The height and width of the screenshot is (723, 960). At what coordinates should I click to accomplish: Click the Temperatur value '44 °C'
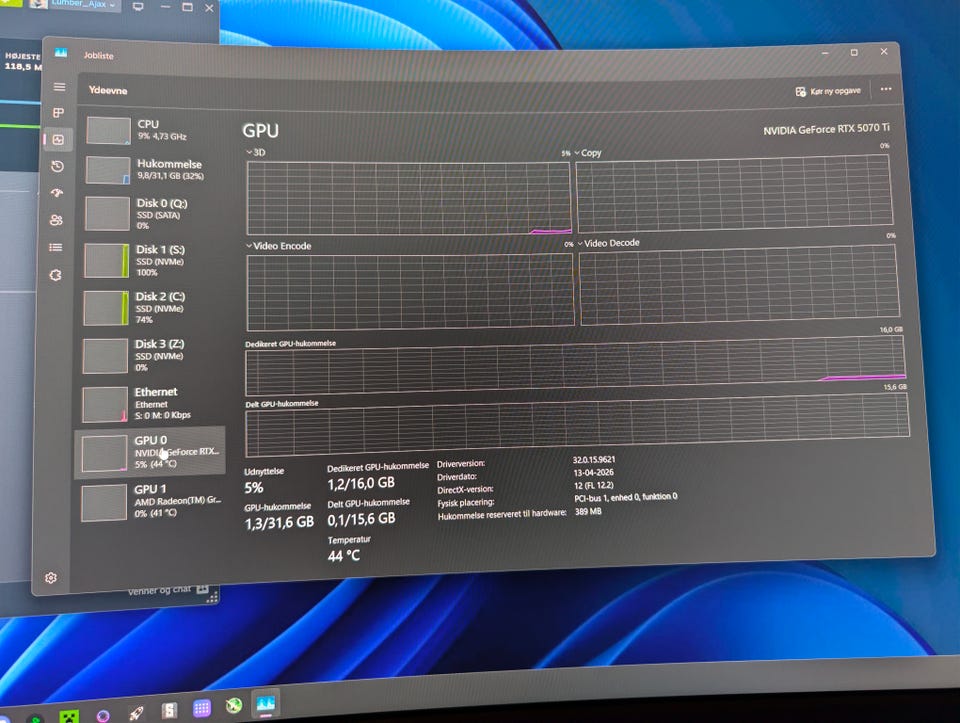coord(343,556)
